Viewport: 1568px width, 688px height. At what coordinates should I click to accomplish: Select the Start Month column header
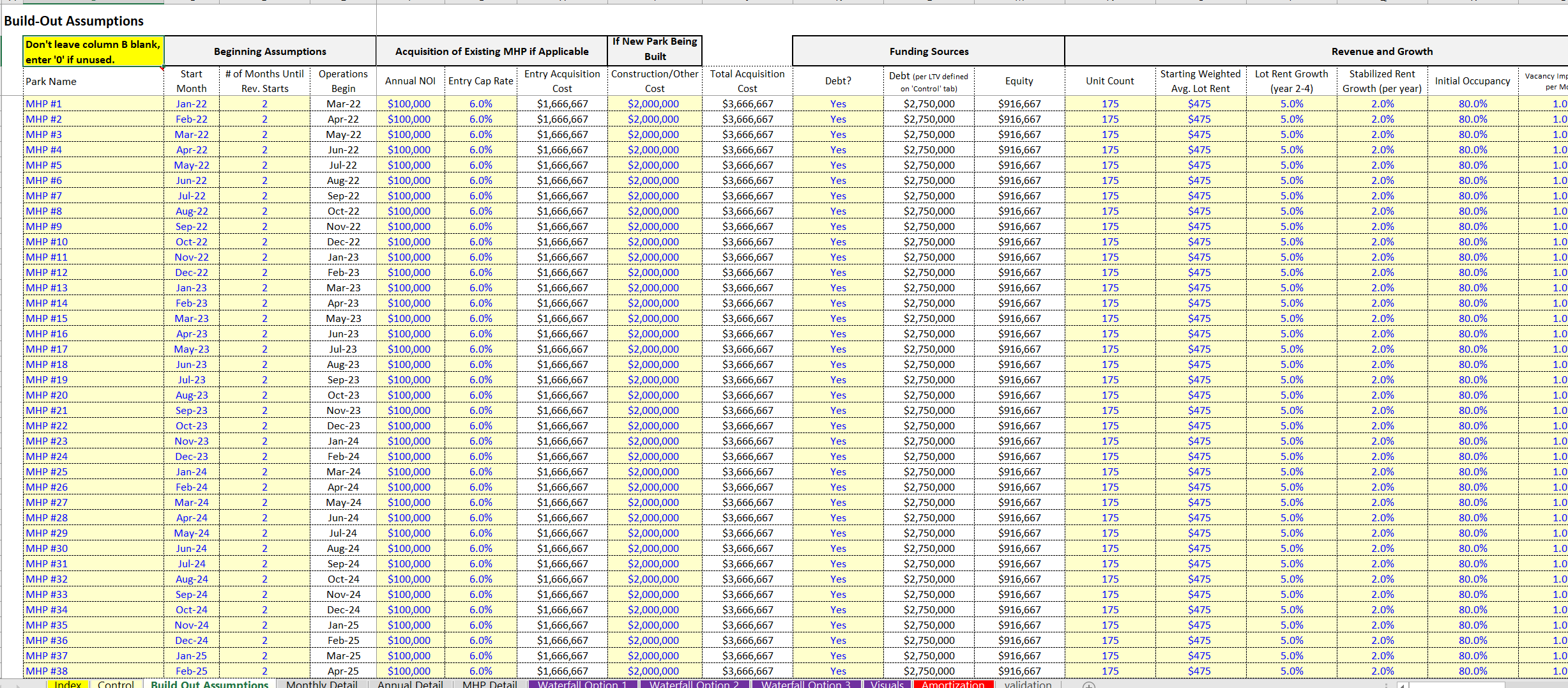coord(192,81)
